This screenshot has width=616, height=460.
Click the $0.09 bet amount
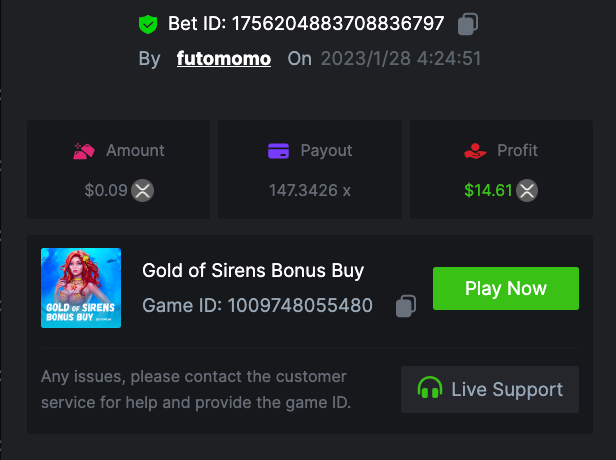point(106,190)
